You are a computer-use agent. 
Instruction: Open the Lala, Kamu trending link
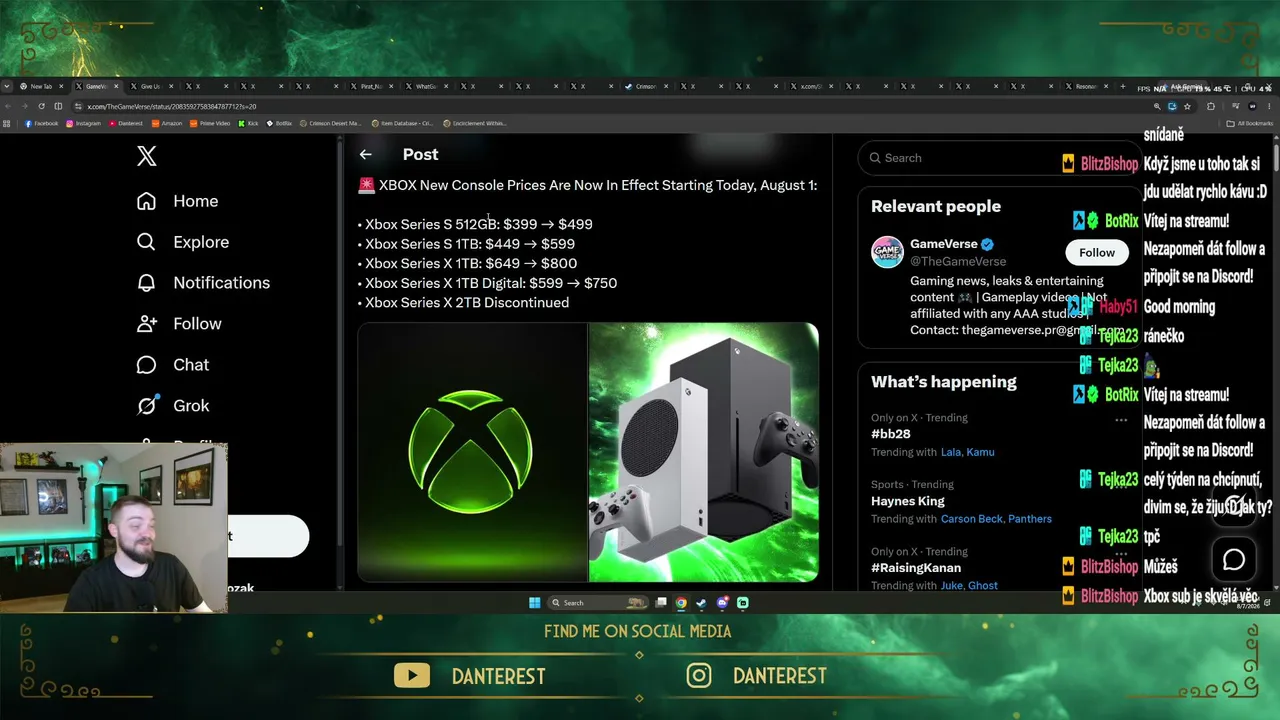point(967,452)
